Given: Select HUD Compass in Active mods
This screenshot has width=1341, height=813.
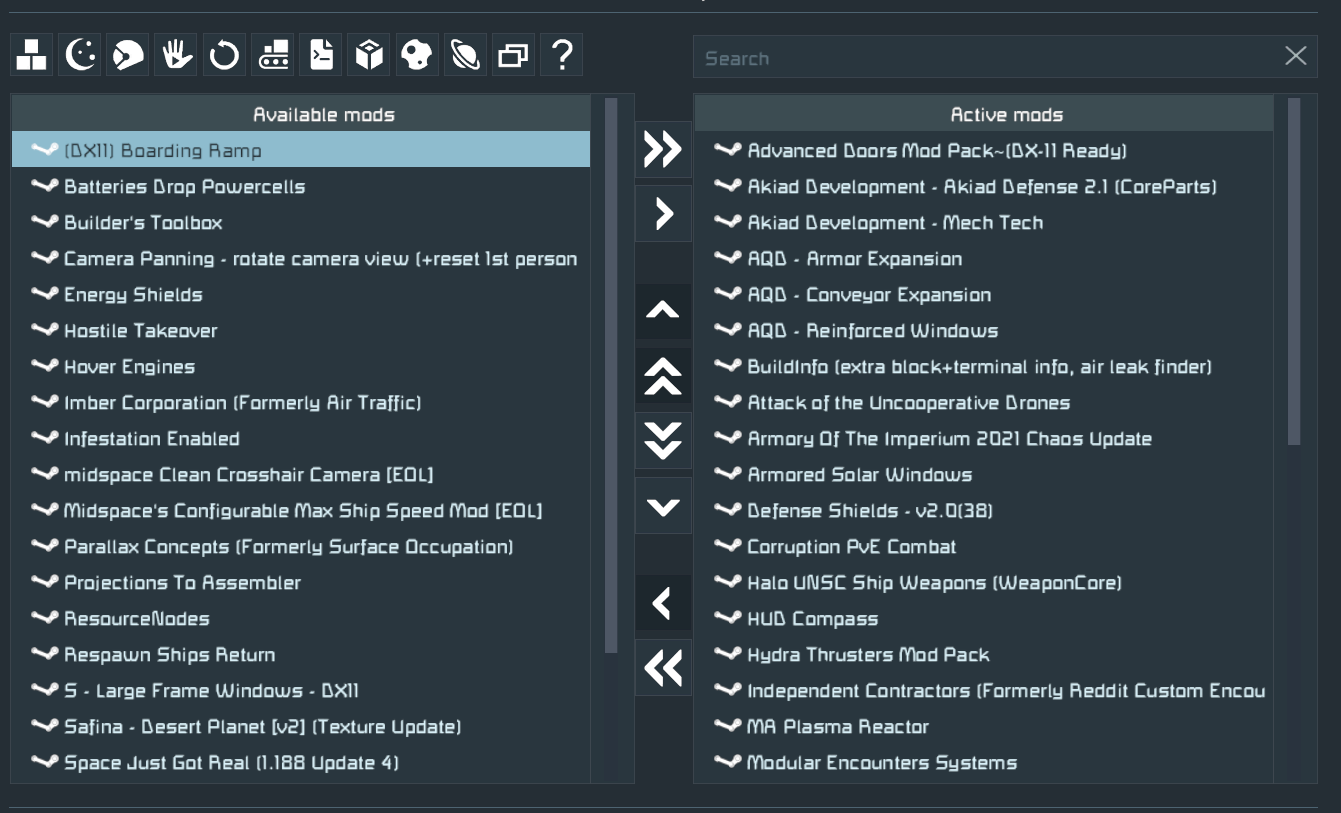Looking at the screenshot, I should point(812,619).
